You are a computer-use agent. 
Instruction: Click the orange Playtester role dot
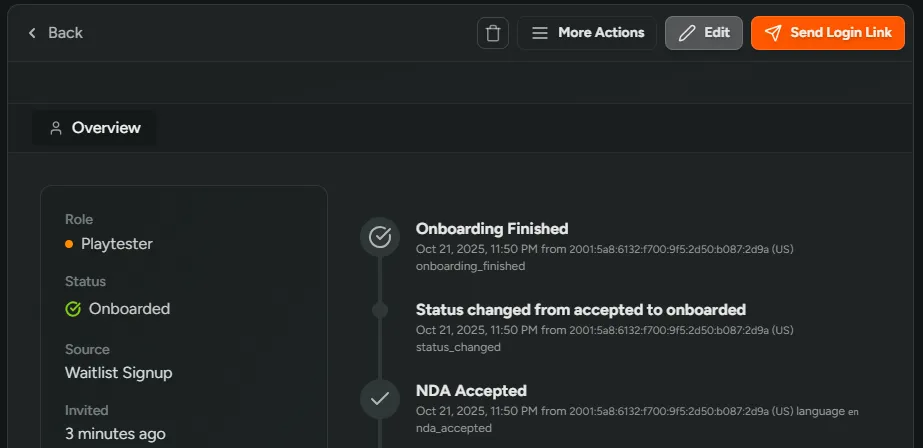click(69, 243)
